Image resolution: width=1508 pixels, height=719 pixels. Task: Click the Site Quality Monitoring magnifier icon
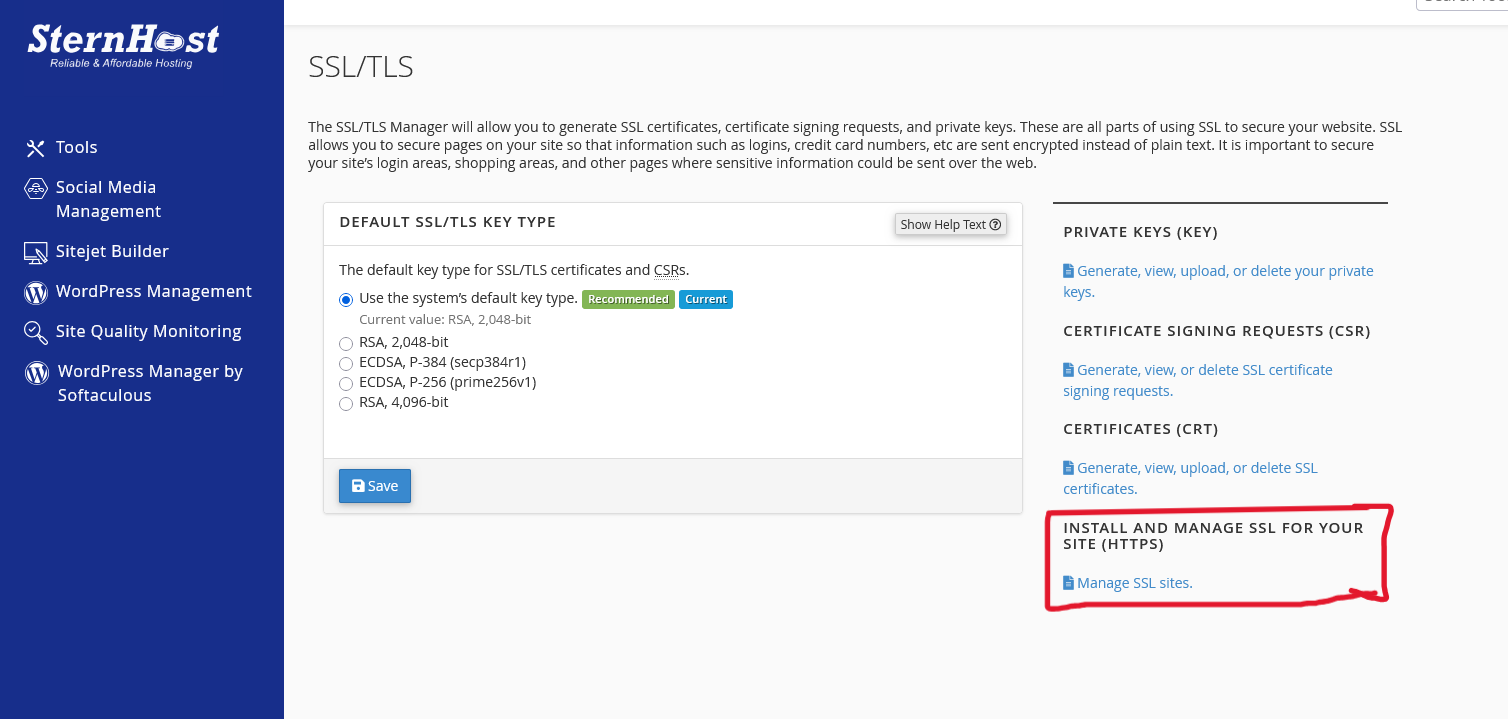tap(36, 332)
